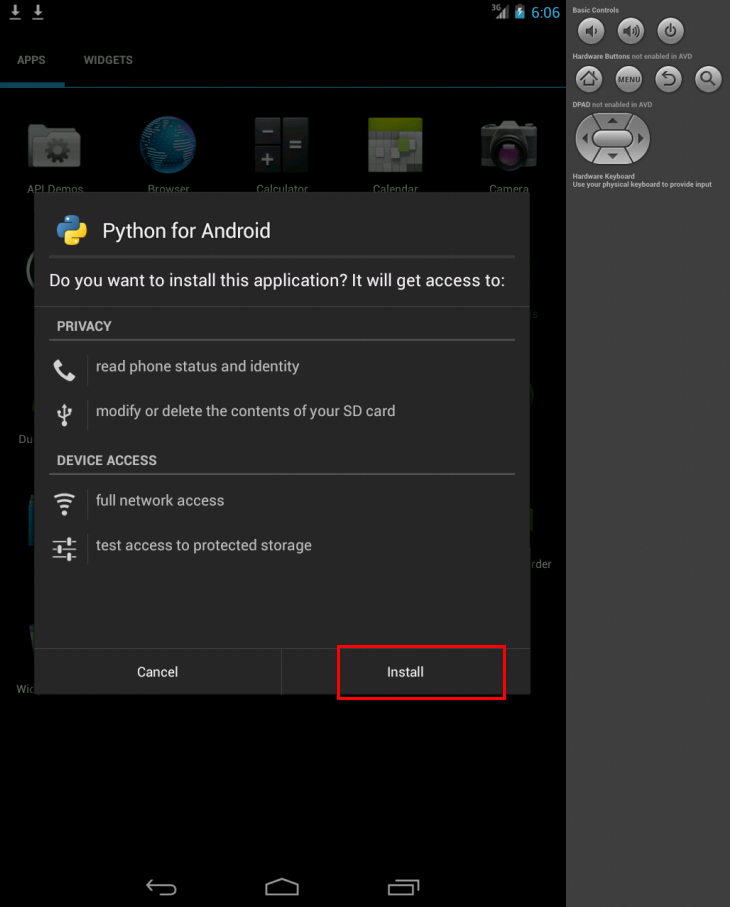The height and width of the screenshot is (907, 730).
Task: Click the emulator volume up button
Action: click(631, 31)
